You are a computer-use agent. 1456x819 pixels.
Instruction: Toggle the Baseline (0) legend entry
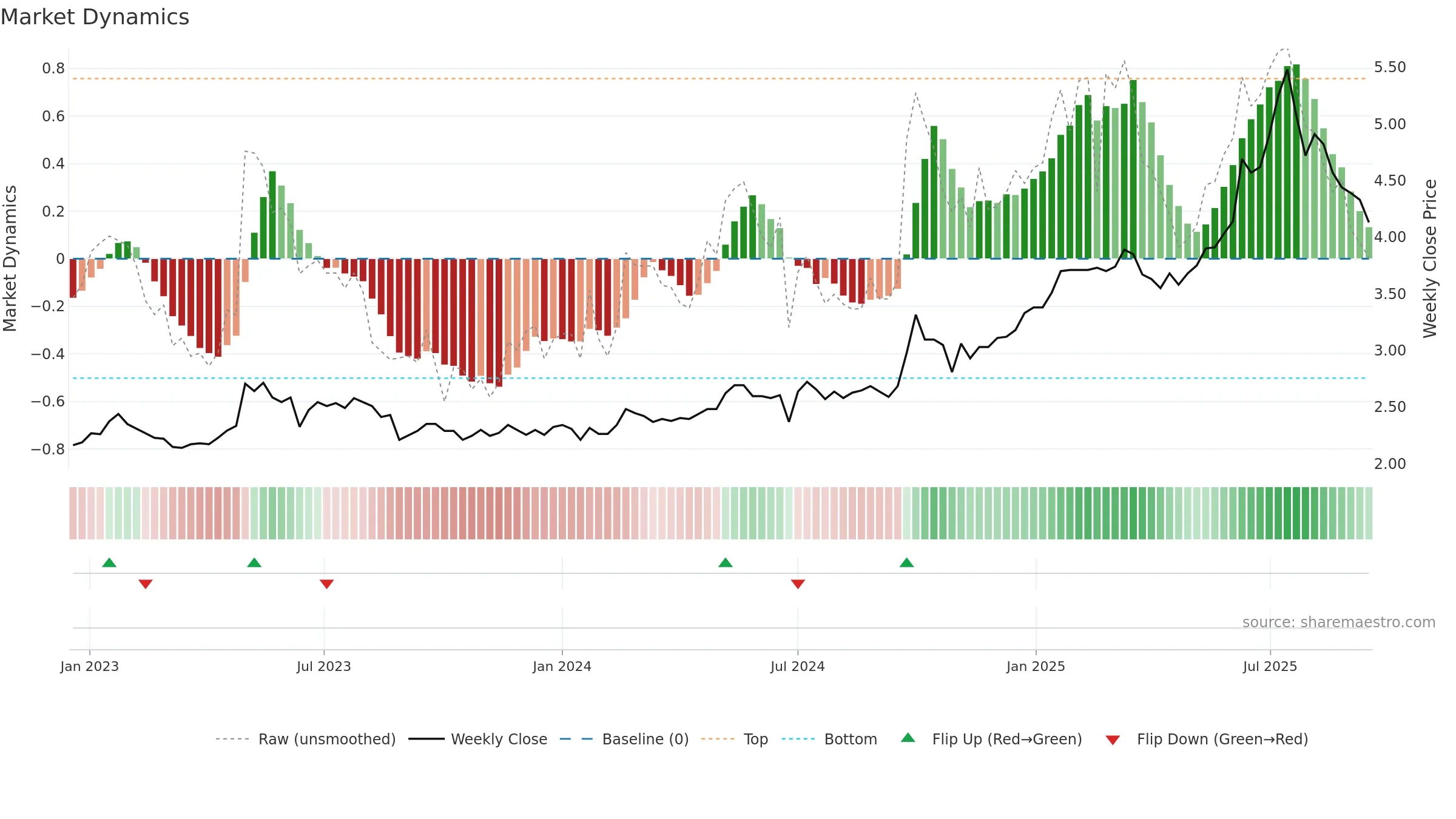624,739
